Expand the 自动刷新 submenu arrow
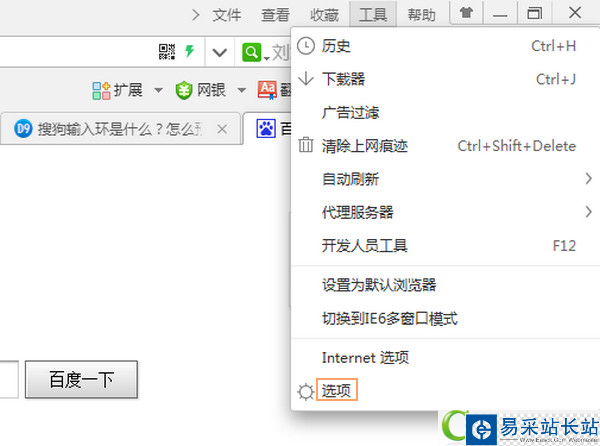 click(x=589, y=179)
